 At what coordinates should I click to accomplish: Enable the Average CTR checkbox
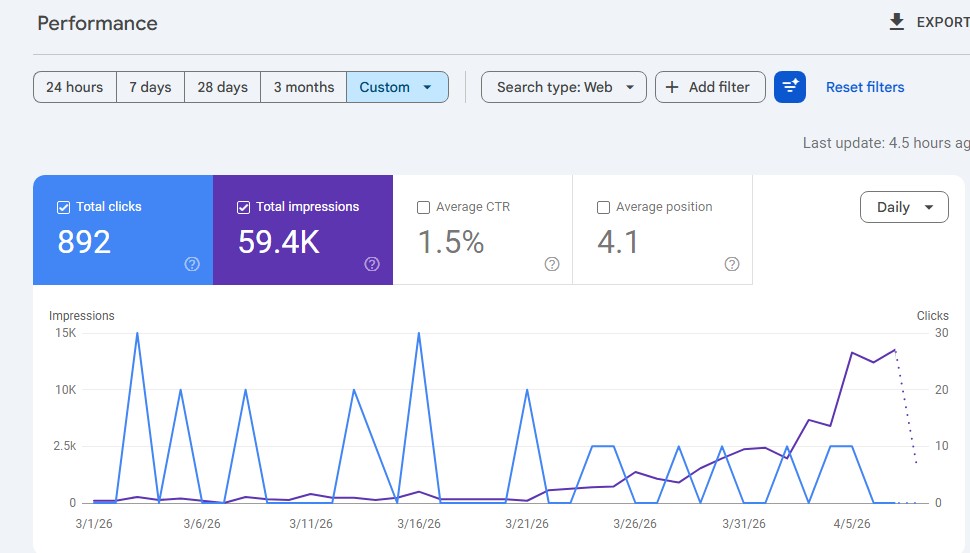pos(423,207)
